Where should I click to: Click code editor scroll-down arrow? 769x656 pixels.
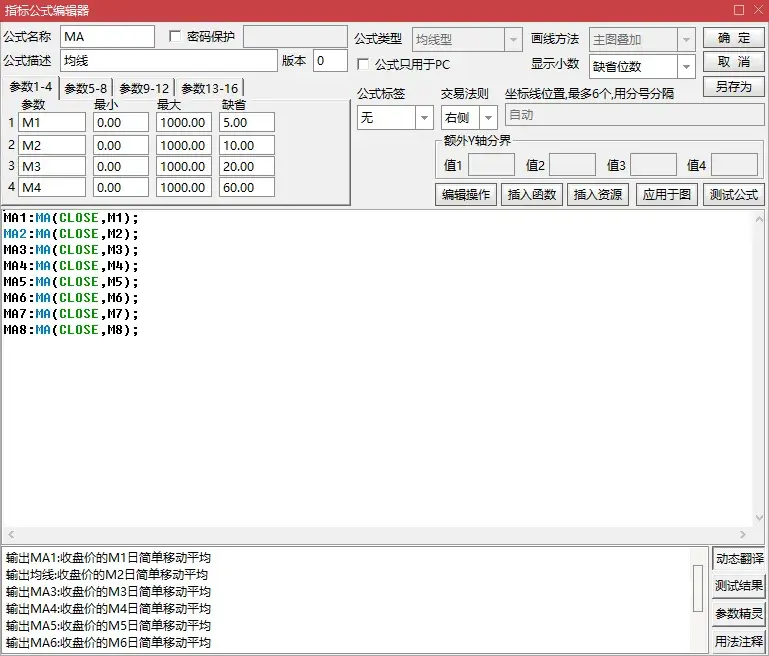(x=759, y=517)
